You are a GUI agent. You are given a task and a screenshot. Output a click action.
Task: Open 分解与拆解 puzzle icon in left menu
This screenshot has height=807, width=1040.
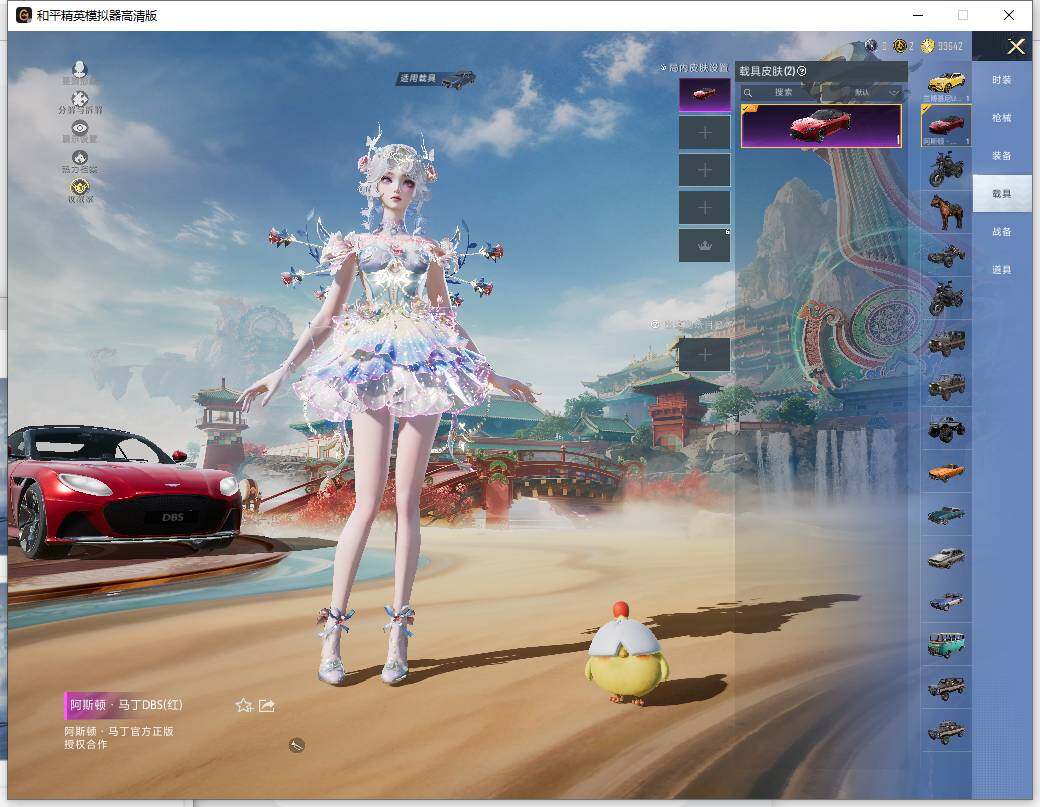80,99
